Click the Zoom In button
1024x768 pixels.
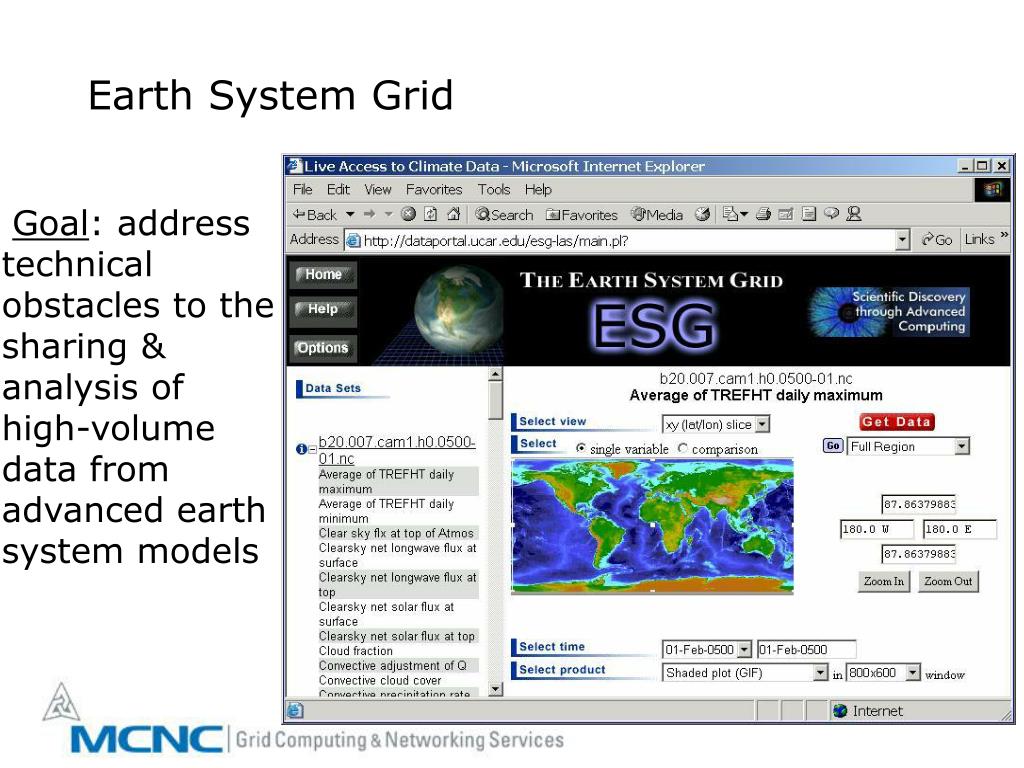[884, 581]
